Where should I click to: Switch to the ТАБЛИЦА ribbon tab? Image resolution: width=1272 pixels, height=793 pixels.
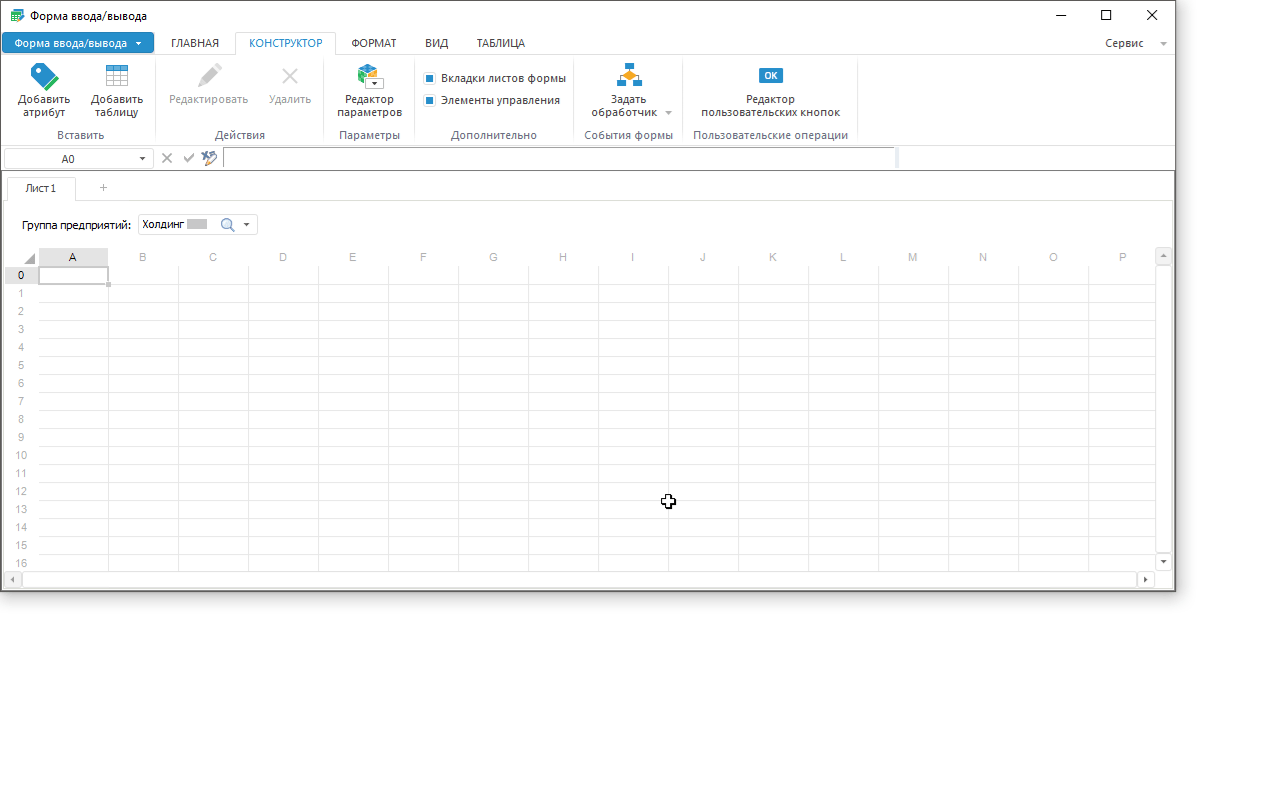point(501,43)
